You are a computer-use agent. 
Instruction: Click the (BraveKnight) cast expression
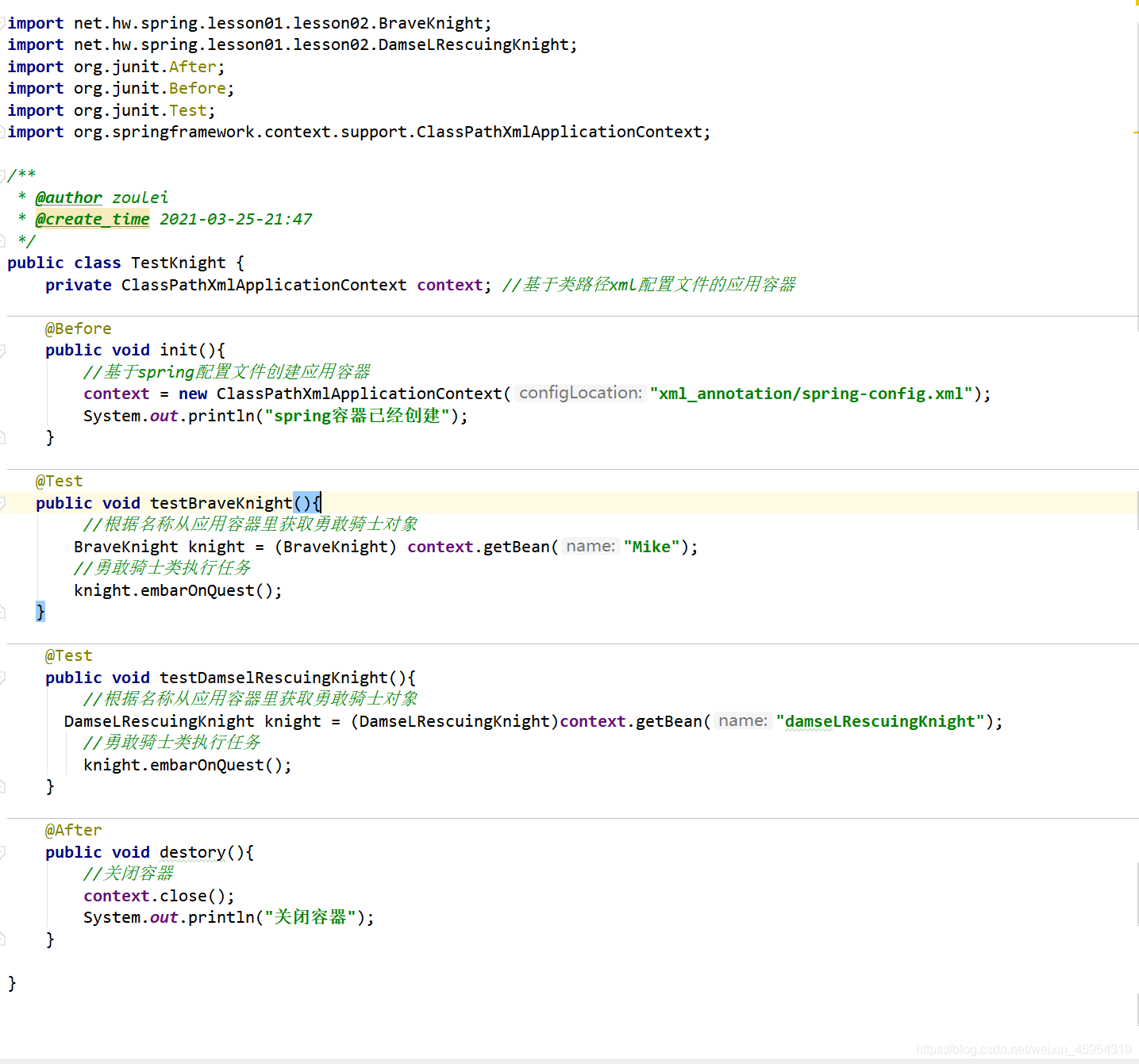point(336,547)
